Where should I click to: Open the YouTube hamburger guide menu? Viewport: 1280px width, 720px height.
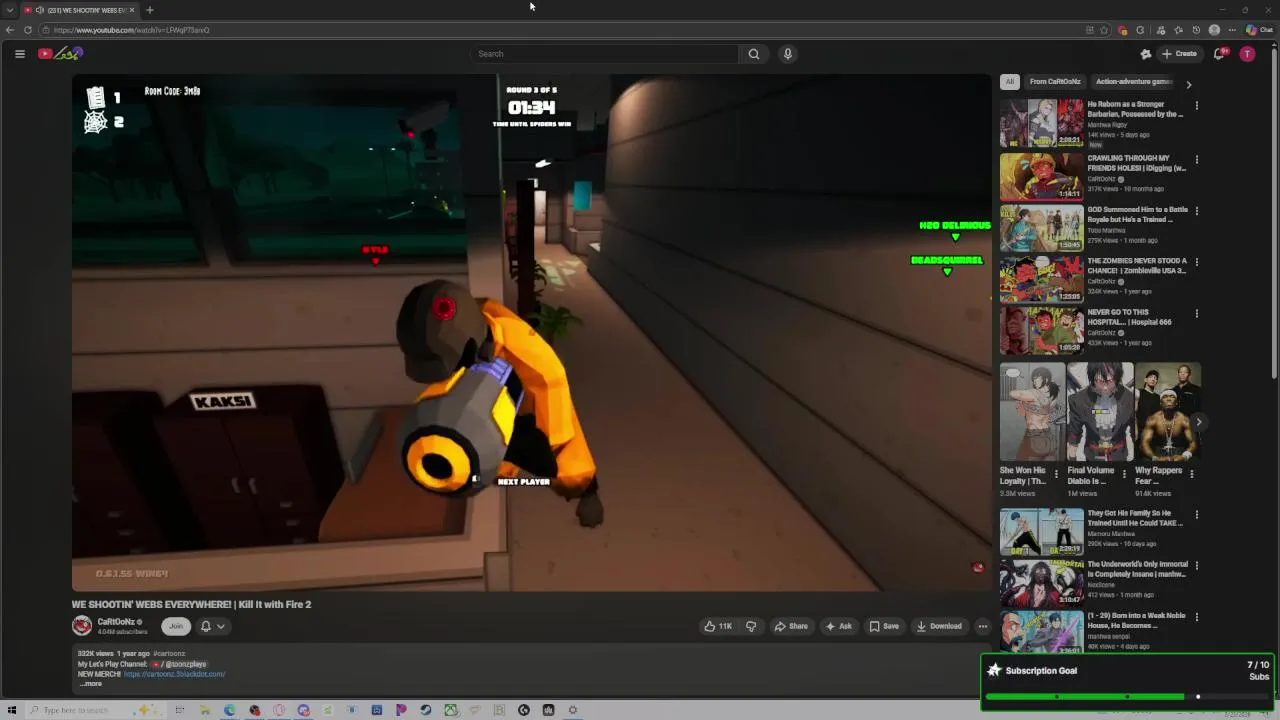(19, 54)
